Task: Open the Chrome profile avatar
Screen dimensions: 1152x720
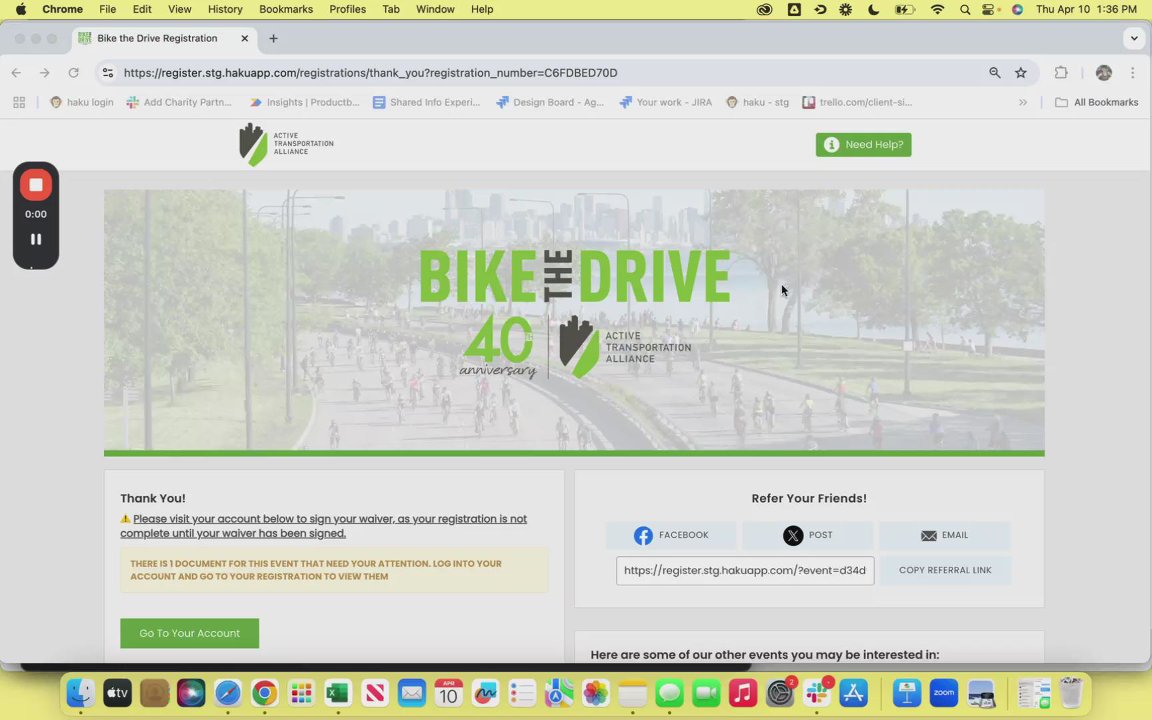Action: coord(1104,73)
